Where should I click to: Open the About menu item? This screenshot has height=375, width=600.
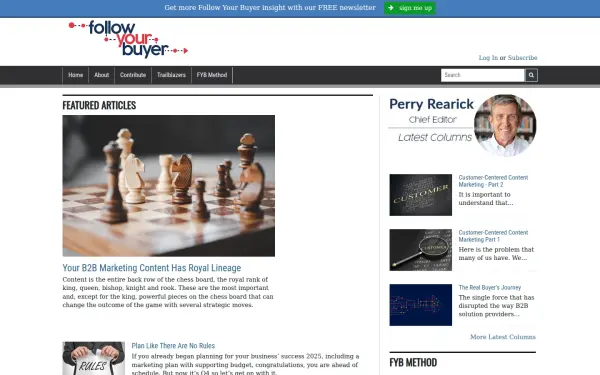[x=101, y=75]
